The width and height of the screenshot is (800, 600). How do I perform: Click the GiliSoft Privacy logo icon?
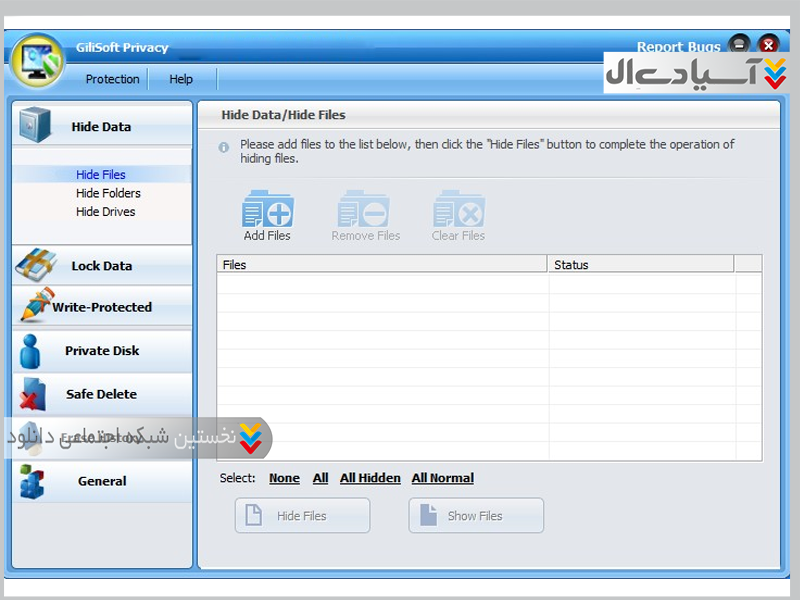[37, 60]
